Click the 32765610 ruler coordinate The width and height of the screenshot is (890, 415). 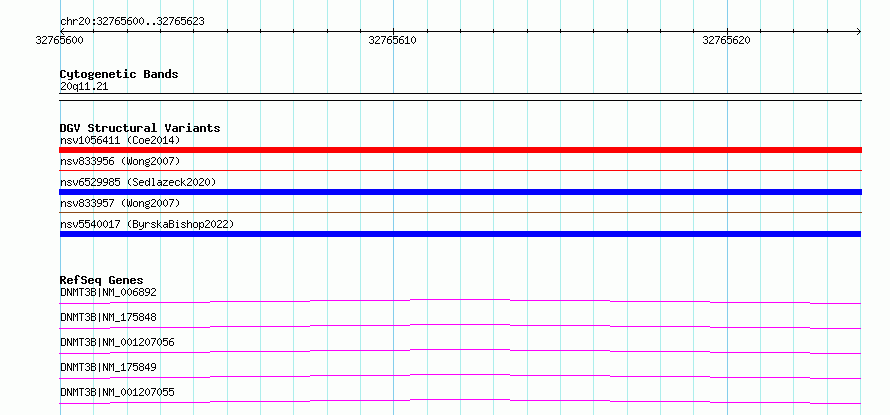click(x=393, y=40)
